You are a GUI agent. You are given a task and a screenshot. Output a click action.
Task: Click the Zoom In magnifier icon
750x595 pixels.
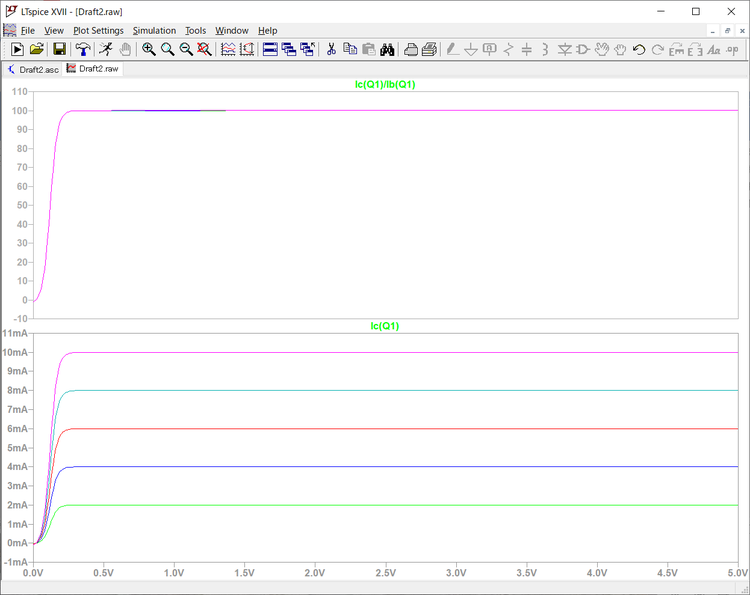[x=149, y=49]
